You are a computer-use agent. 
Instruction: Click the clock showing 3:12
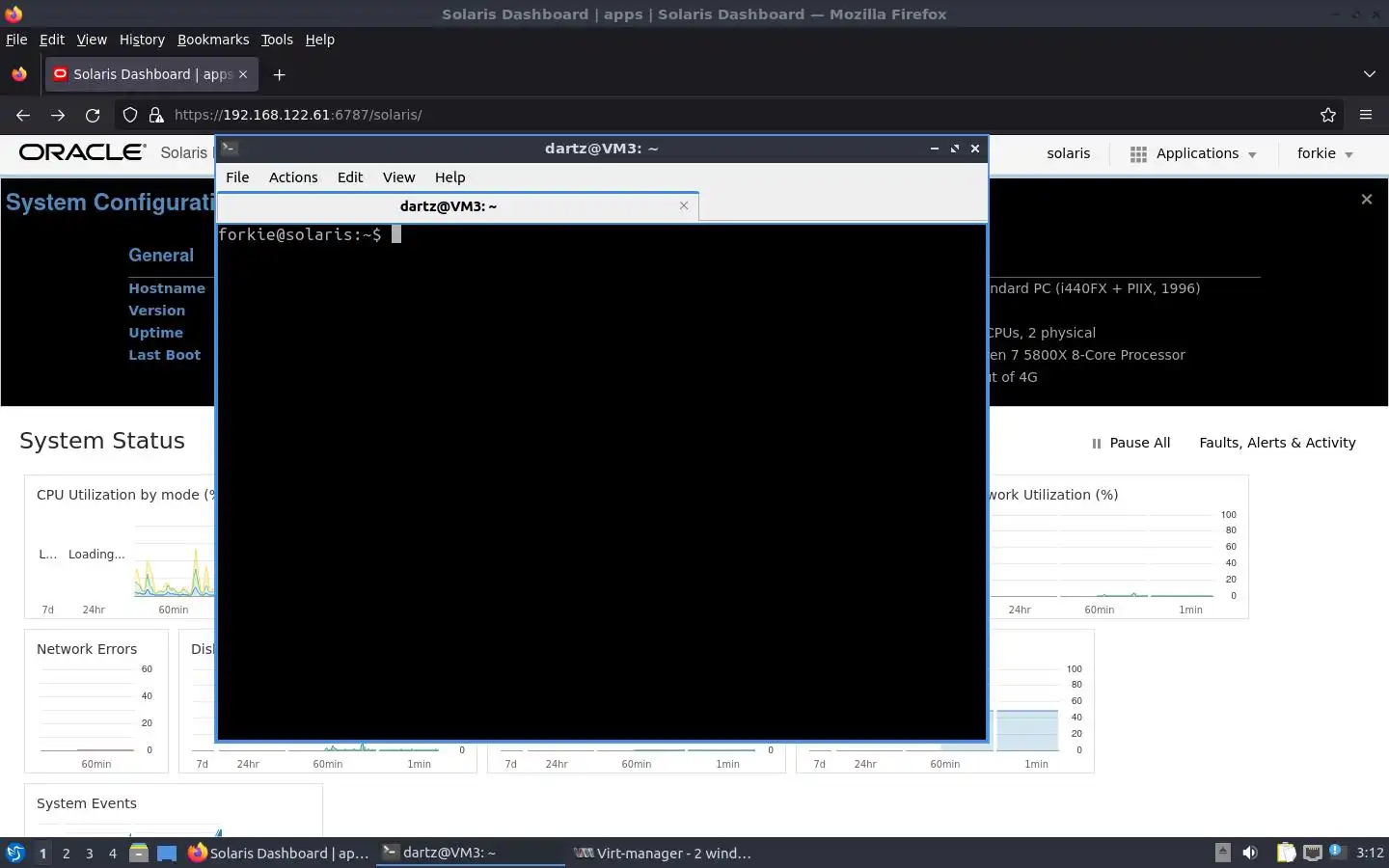click(x=1370, y=853)
